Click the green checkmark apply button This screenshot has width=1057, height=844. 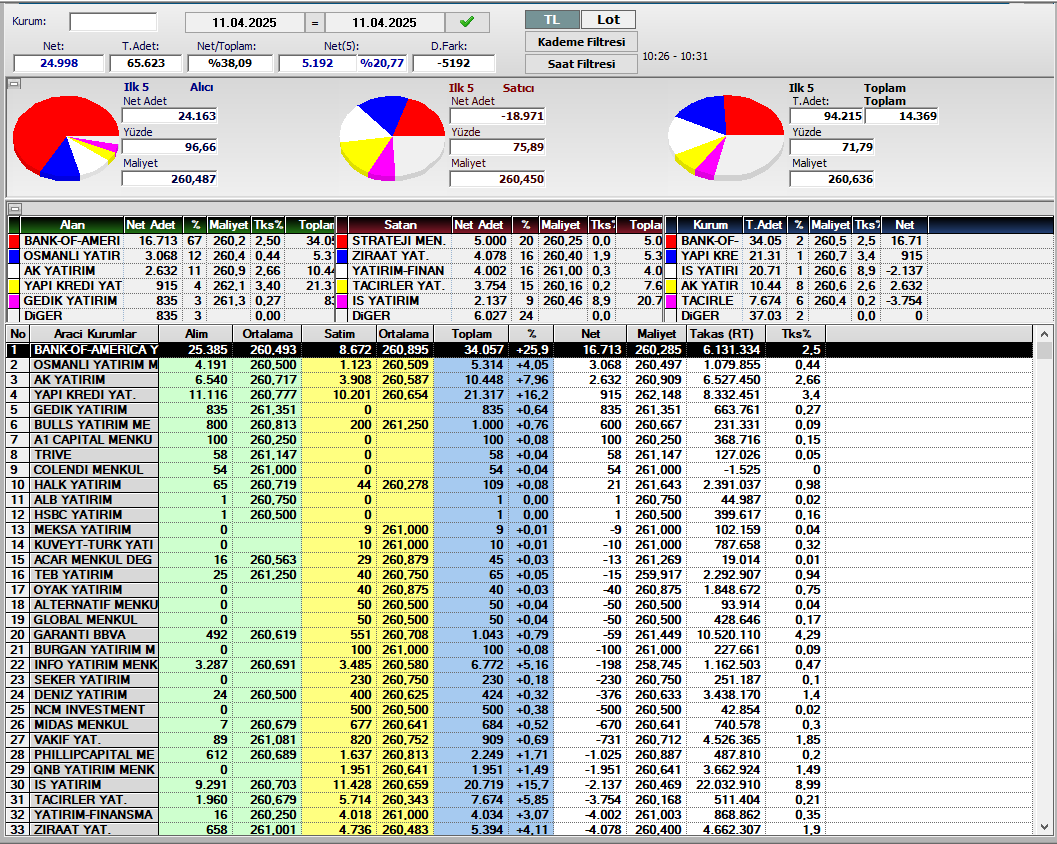[466, 22]
